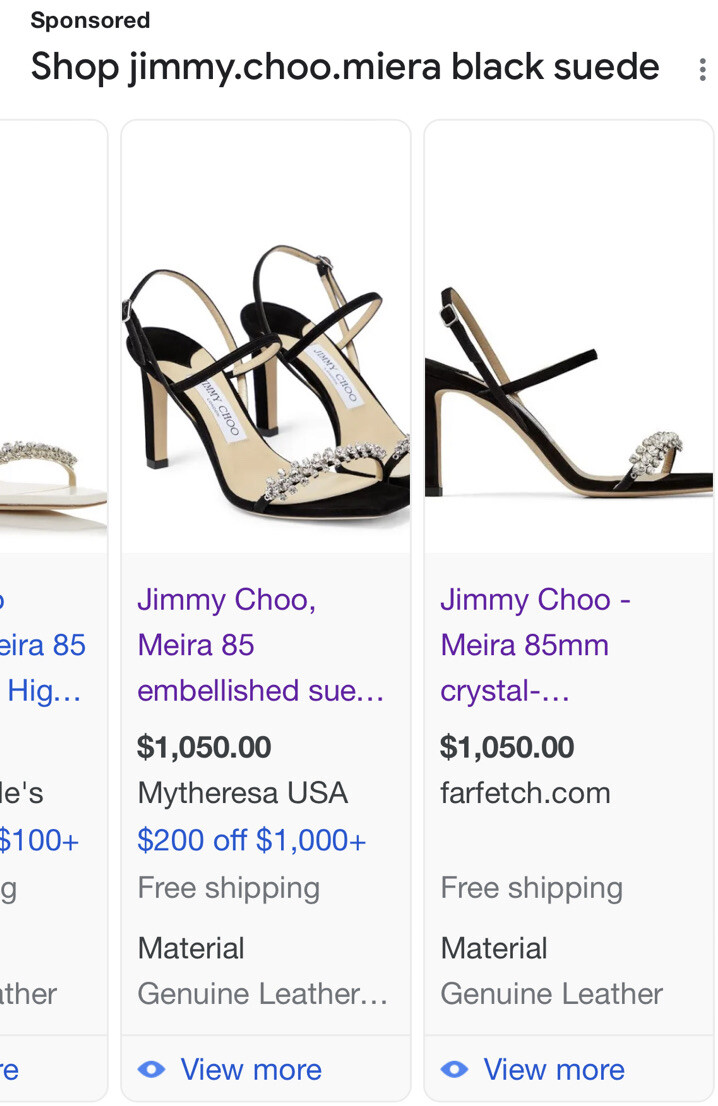
Task: Click 'View more' on the Mytheresa card
Action: [251, 1070]
